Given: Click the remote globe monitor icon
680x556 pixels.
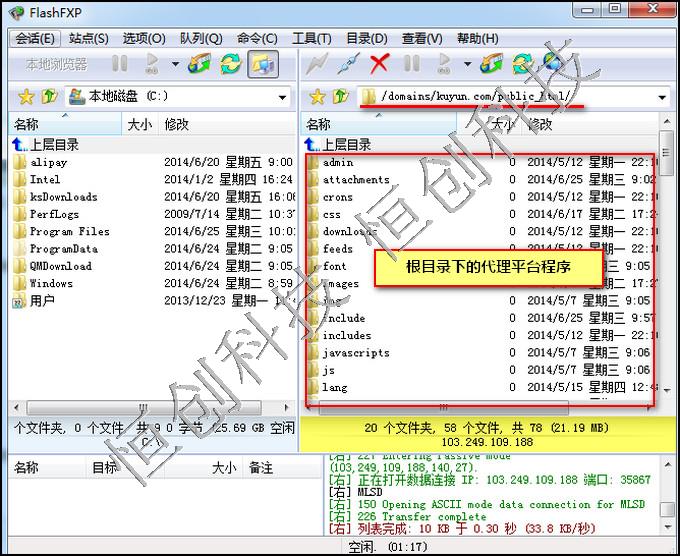Looking at the screenshot, I should (x=552, y=63).
